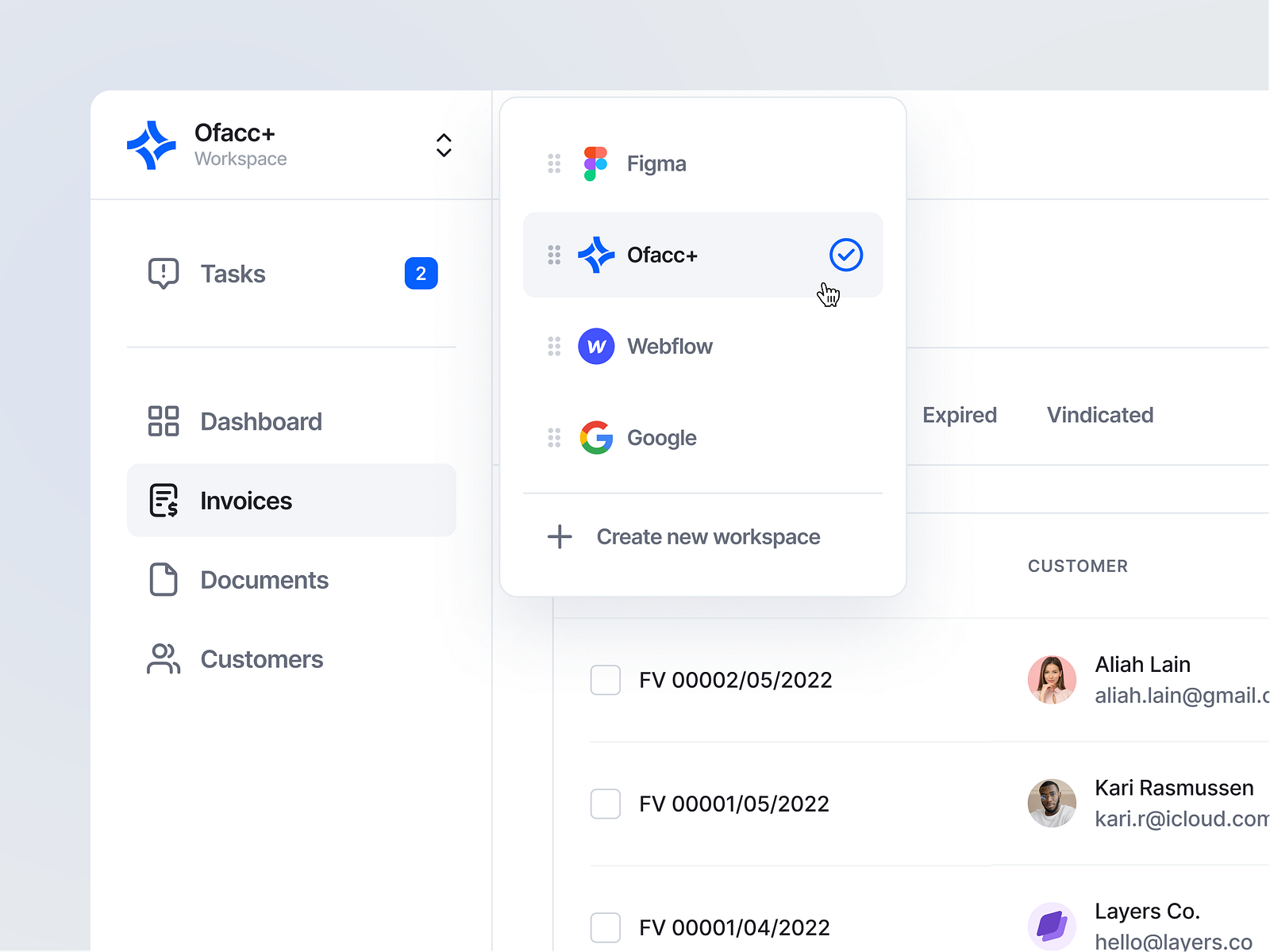1270x952 pixels.
Task: Switch to the Expired tab
Action: tap(960, 415)
